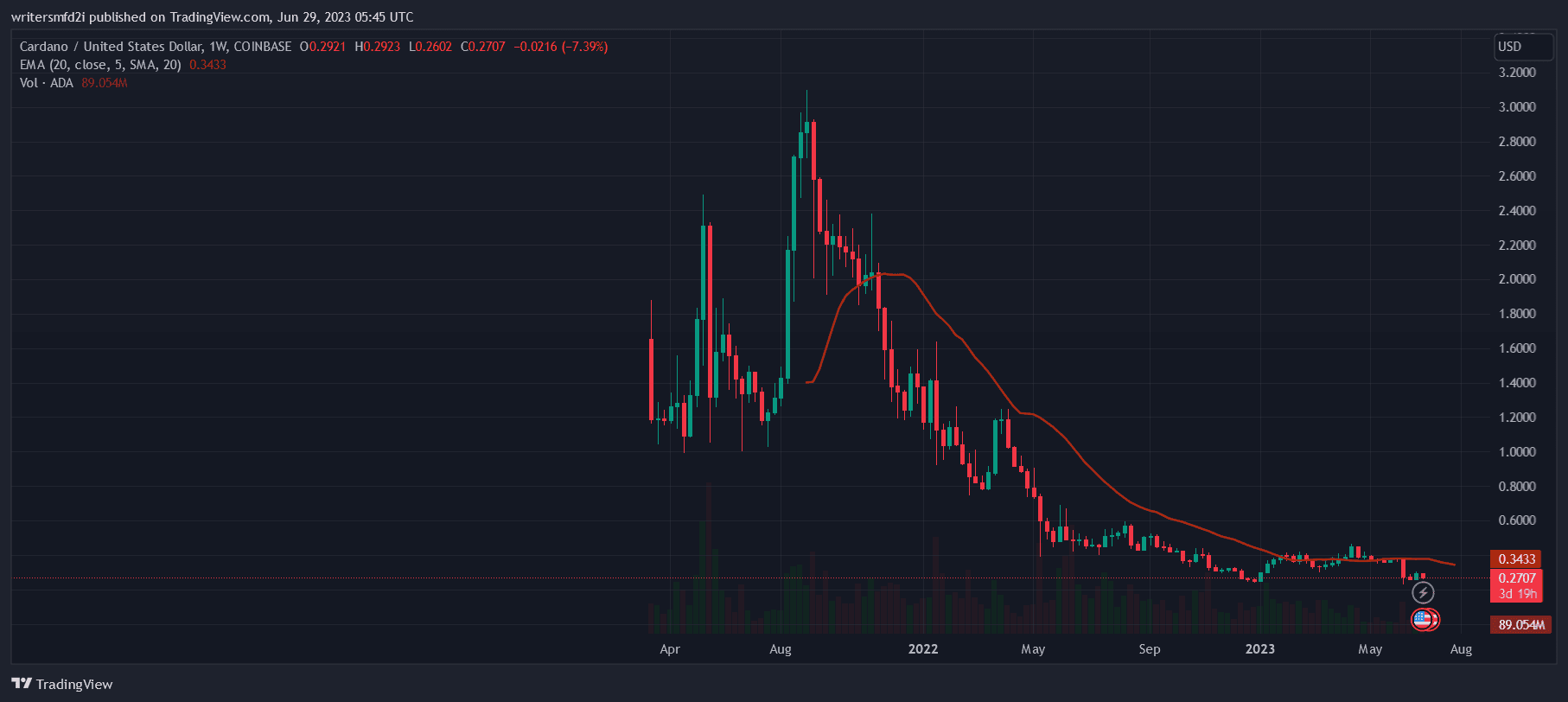Viewport: 1568px width, 702px height.
Task: Click the 2022 label on time axis
Action: (x=922, y=649)
